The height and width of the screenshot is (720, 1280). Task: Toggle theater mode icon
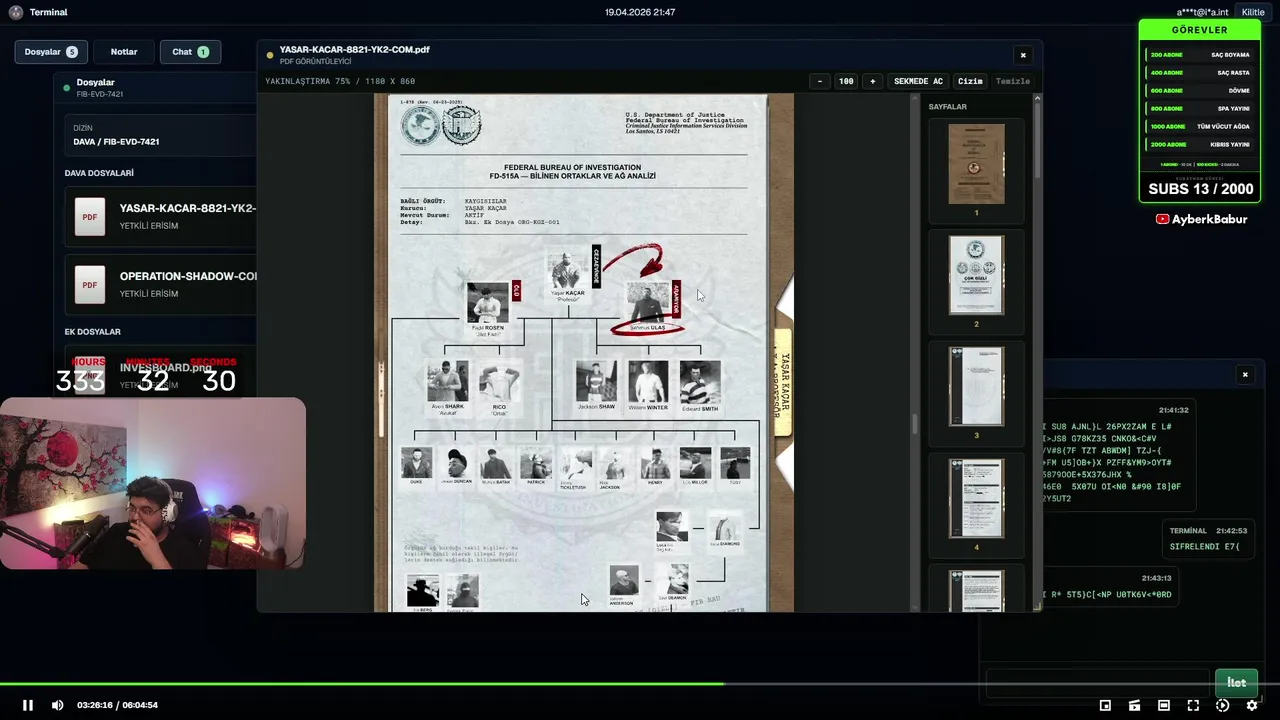[1163, 705]
